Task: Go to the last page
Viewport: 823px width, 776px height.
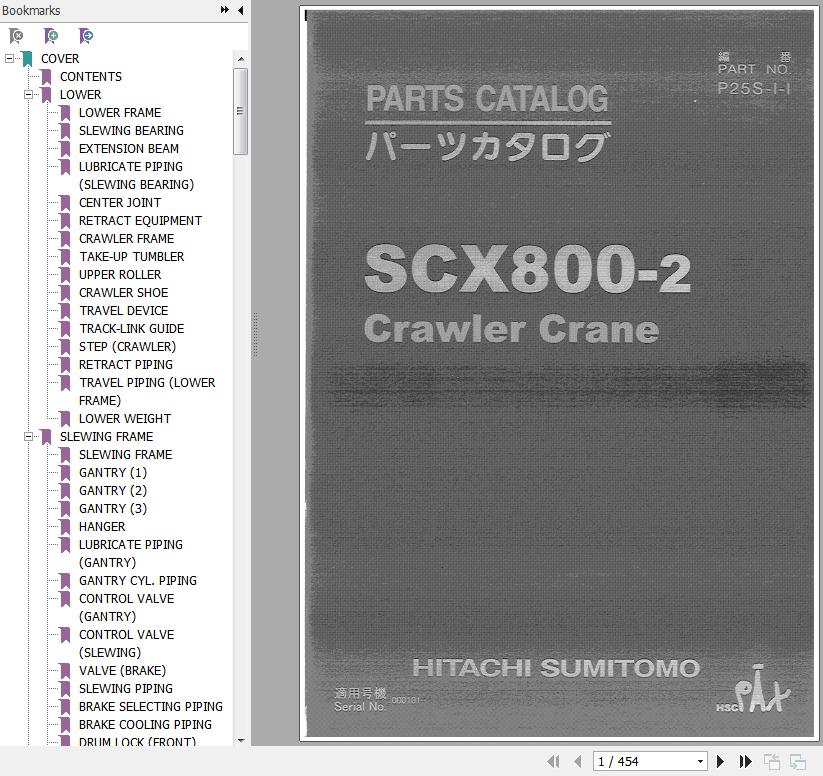Action: pos(745,761)
